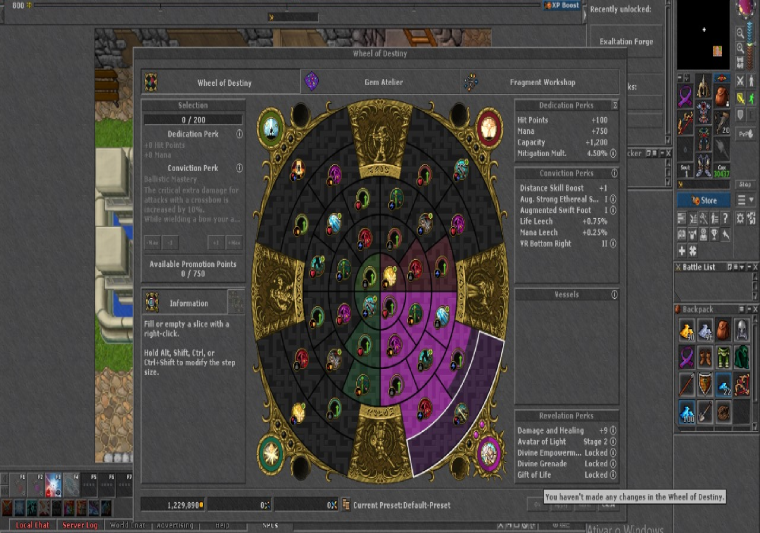The image size is (760, 533).
Task: Show details for Damage and Healing +9
Action: coord(613,430)
